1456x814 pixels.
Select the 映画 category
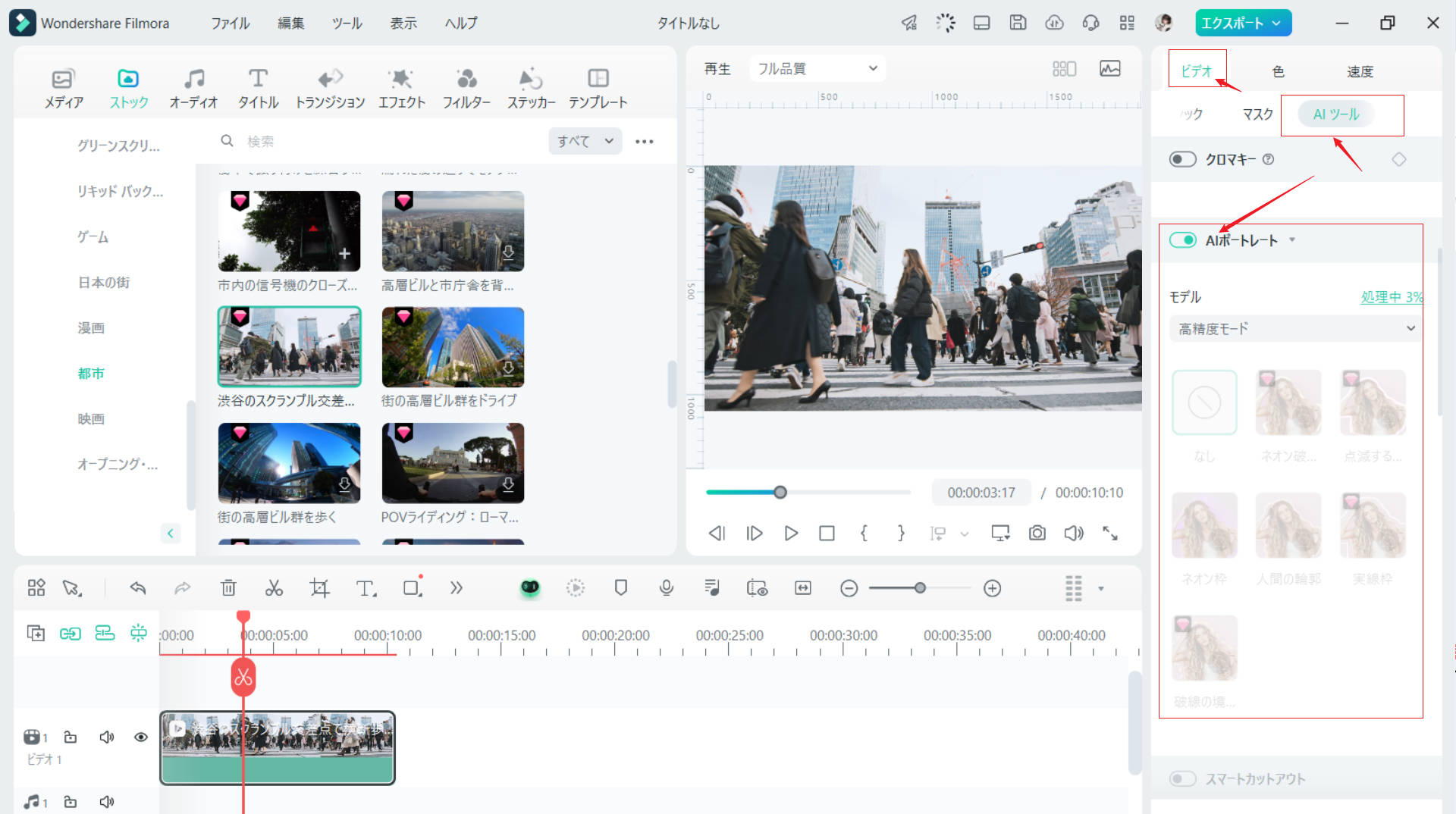coord(91,418)
